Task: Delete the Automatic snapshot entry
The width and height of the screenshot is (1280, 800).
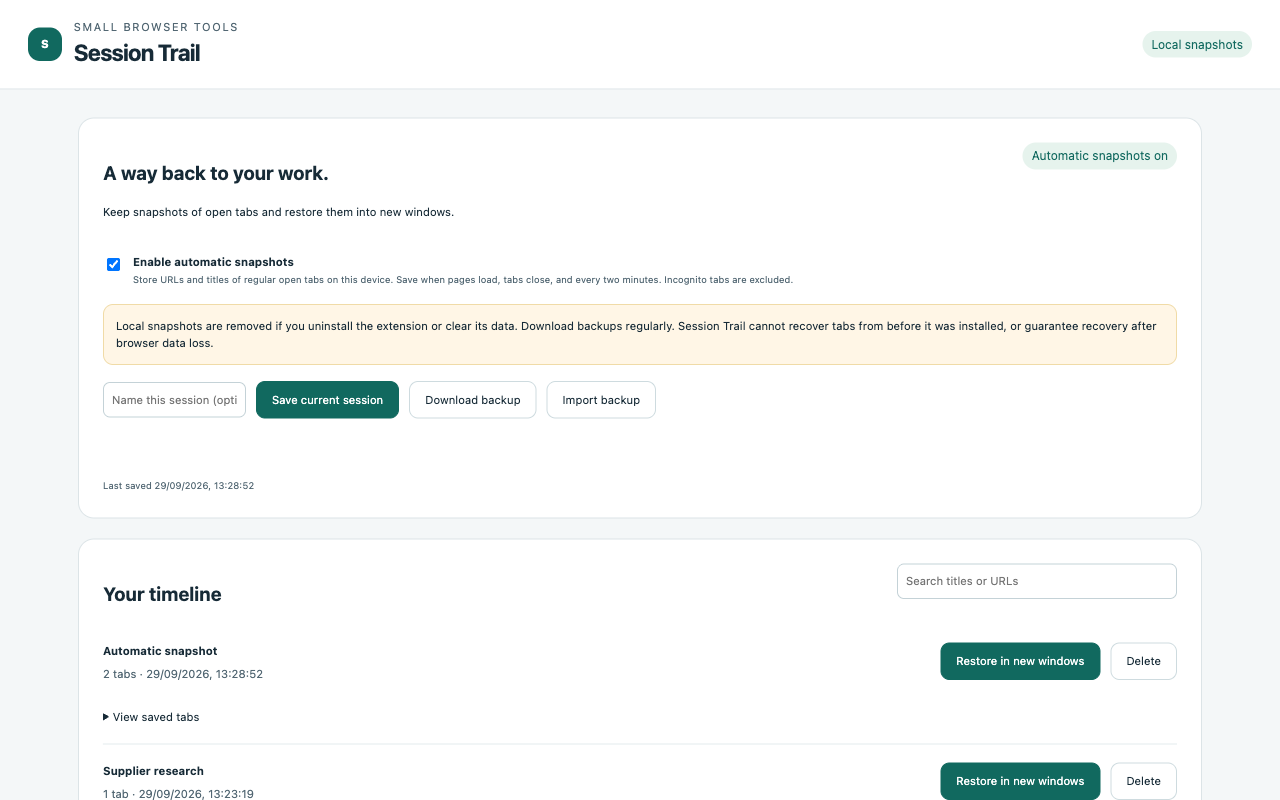Action: coord(1143,661)
